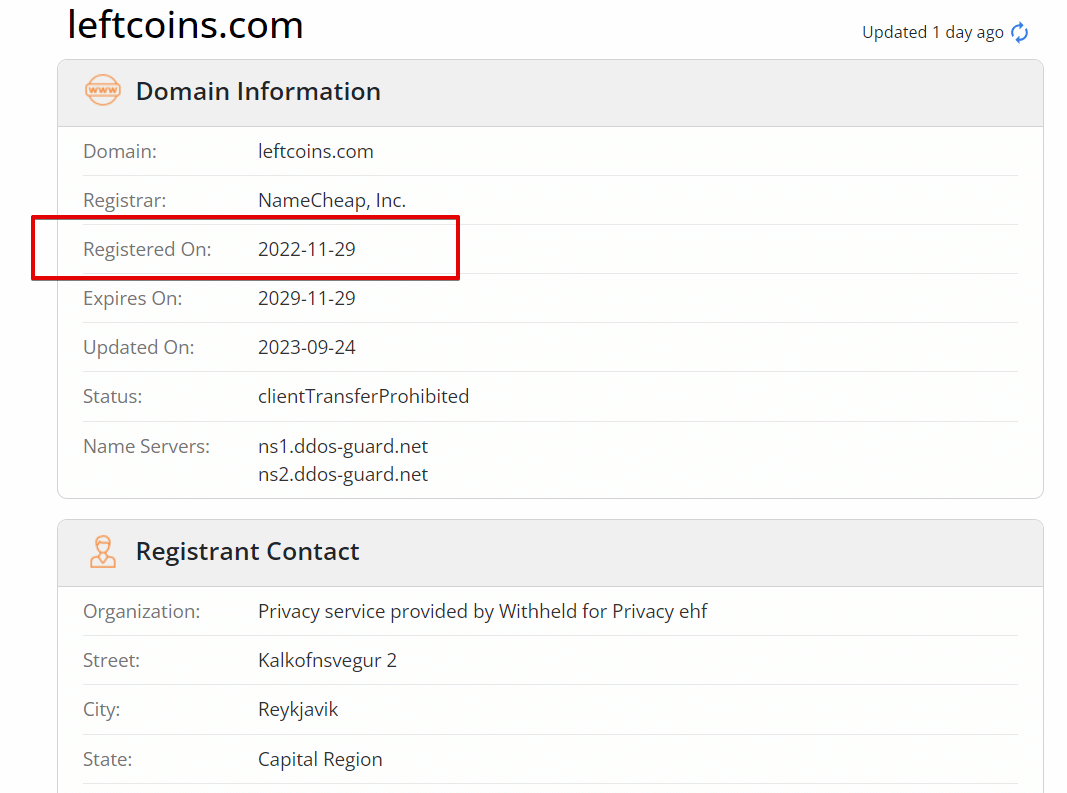Screen dimensions: 1067x793
Task: Click the Updated 1 day ago text
Action: [x=933, y=33]
